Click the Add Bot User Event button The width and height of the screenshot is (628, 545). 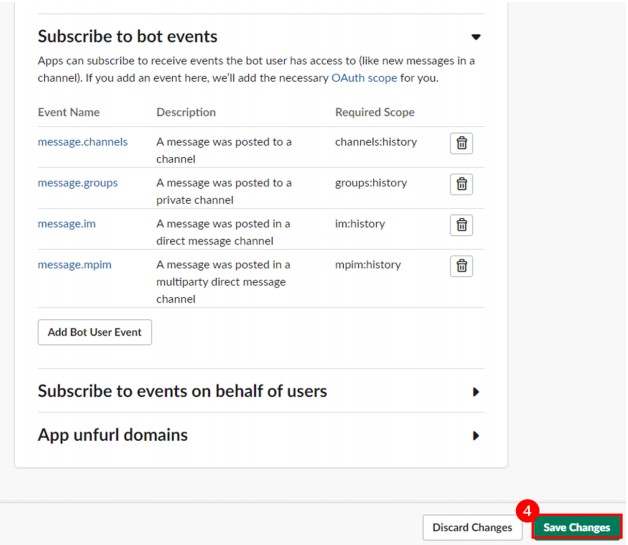click(95, 332)
